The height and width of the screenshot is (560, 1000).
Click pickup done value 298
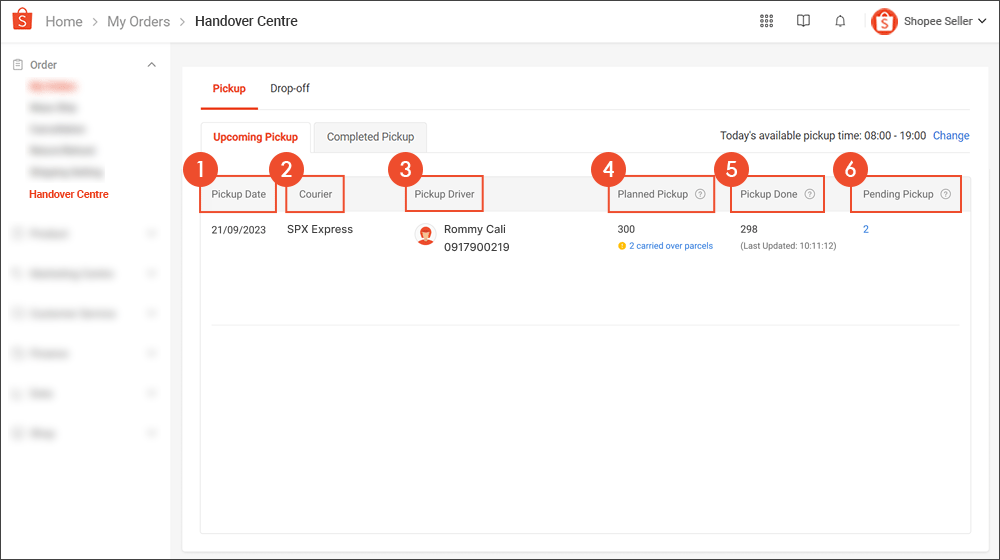click(749, 230)
